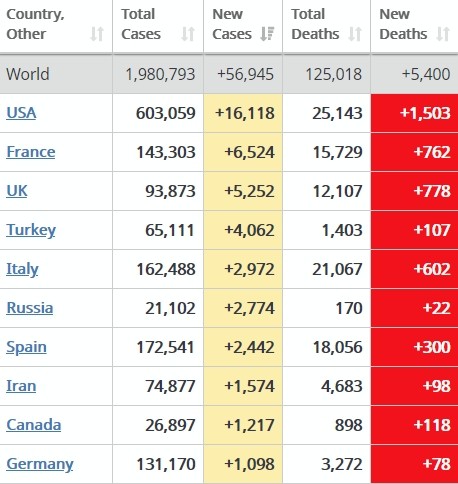Open the France country link

click(x=31, y=152)
